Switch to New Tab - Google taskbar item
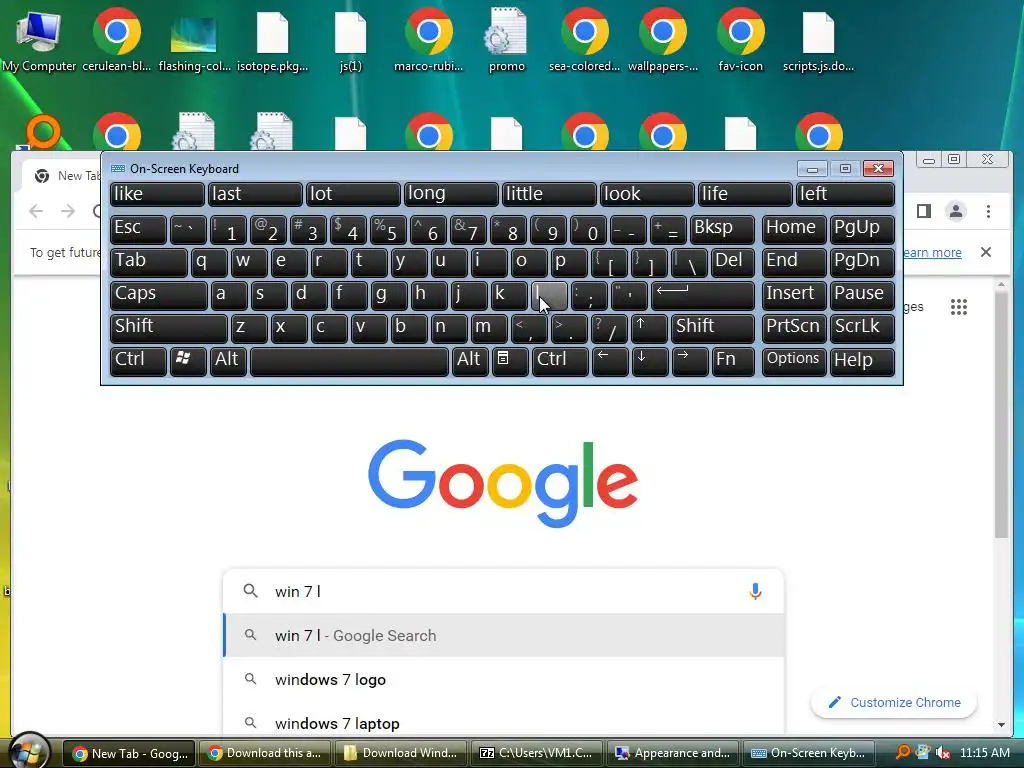The height and width of the screenshot is (768, 1024). 129,753
